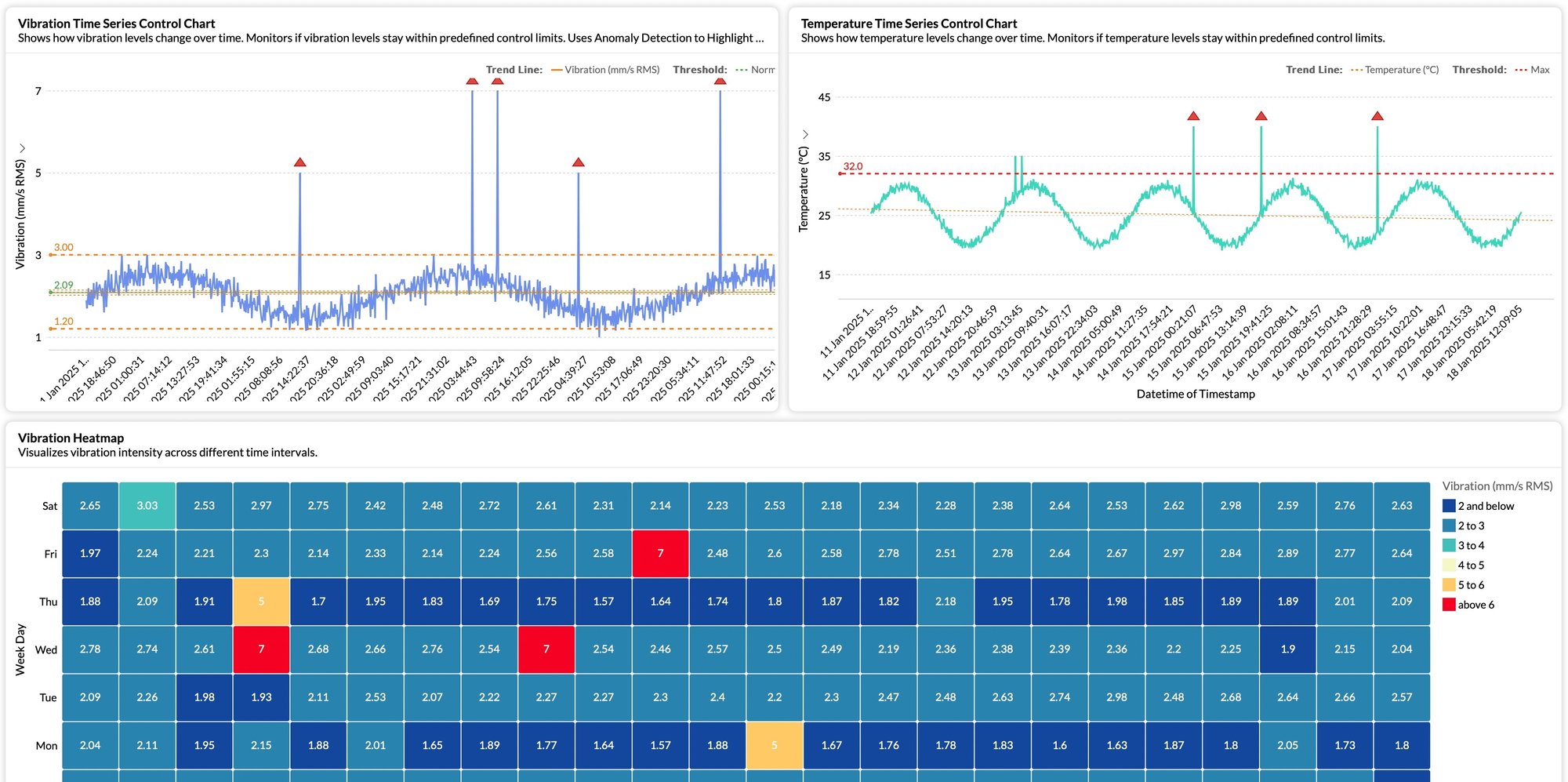Click the Sat heatmap cell showing 2.65

pos(90,506)
